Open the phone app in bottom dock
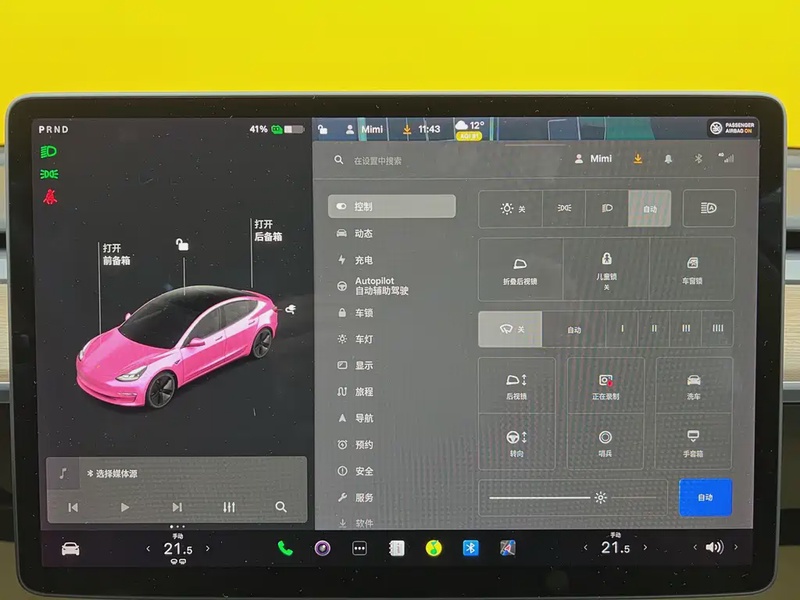Viewport: 800px width, 600px height. click(285, 548)
